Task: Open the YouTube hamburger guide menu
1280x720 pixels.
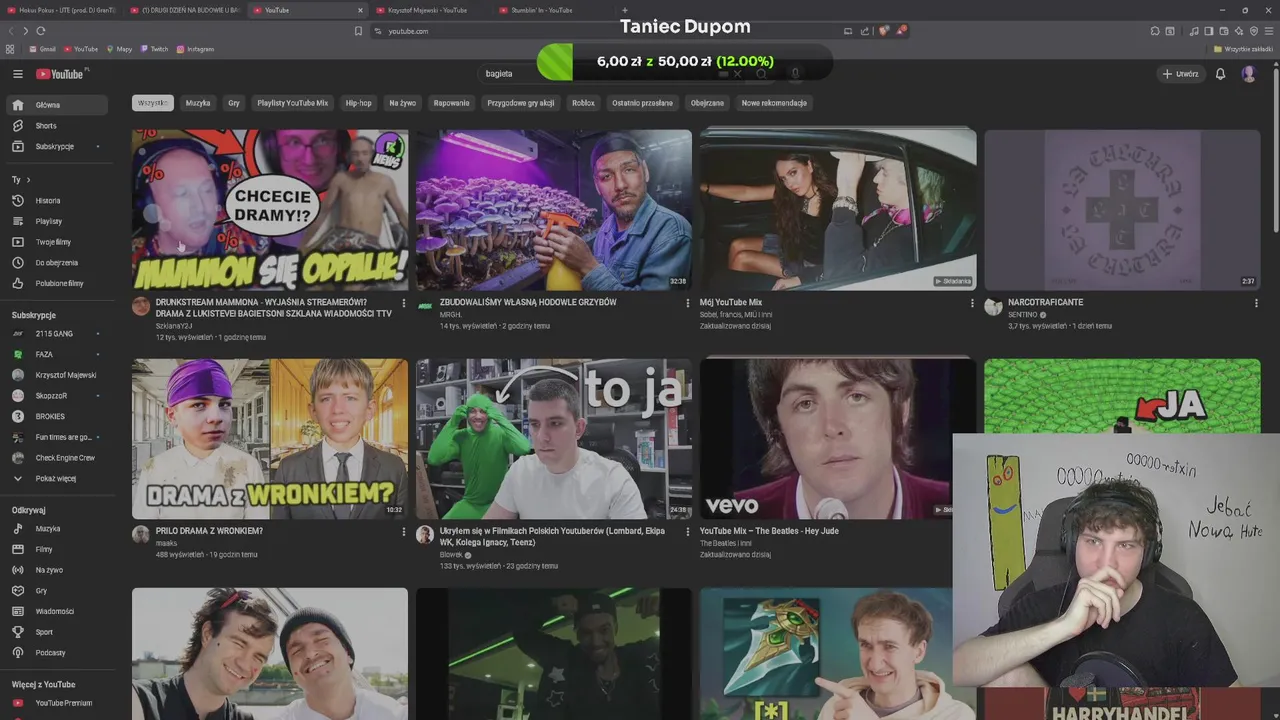Action: tap(17, 74)
